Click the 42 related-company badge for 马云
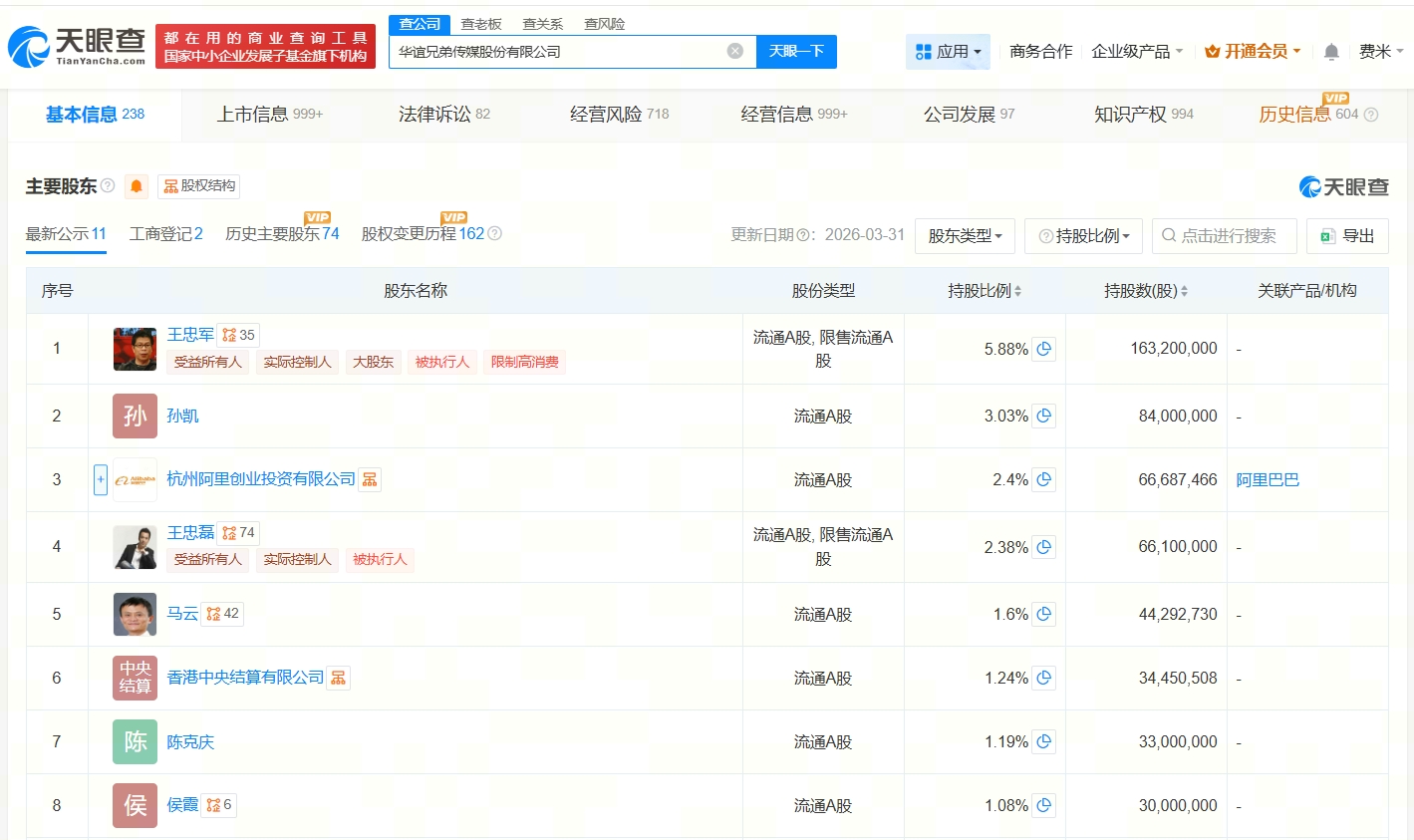This screenshot has width=1414, height=840. (223, 613)
